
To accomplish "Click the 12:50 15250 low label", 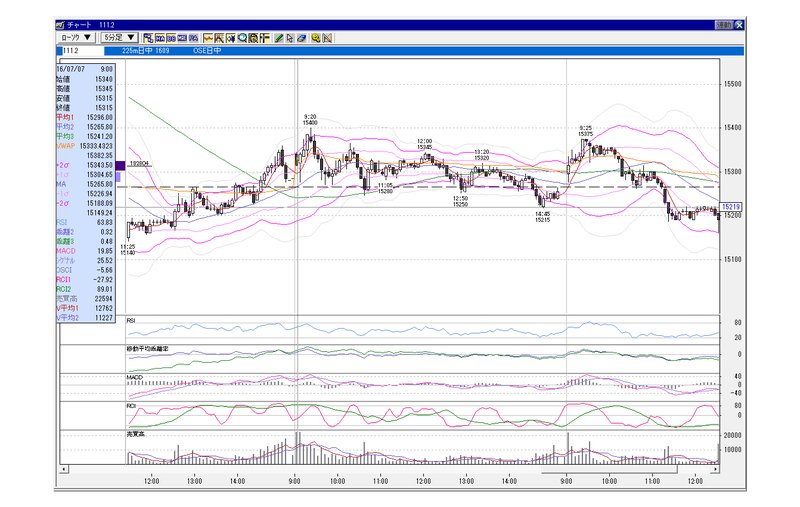I will point(460,201).
